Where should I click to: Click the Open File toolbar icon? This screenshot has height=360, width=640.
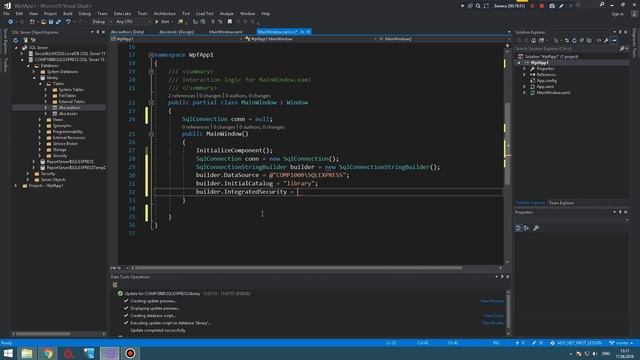[x=43, y=22]
